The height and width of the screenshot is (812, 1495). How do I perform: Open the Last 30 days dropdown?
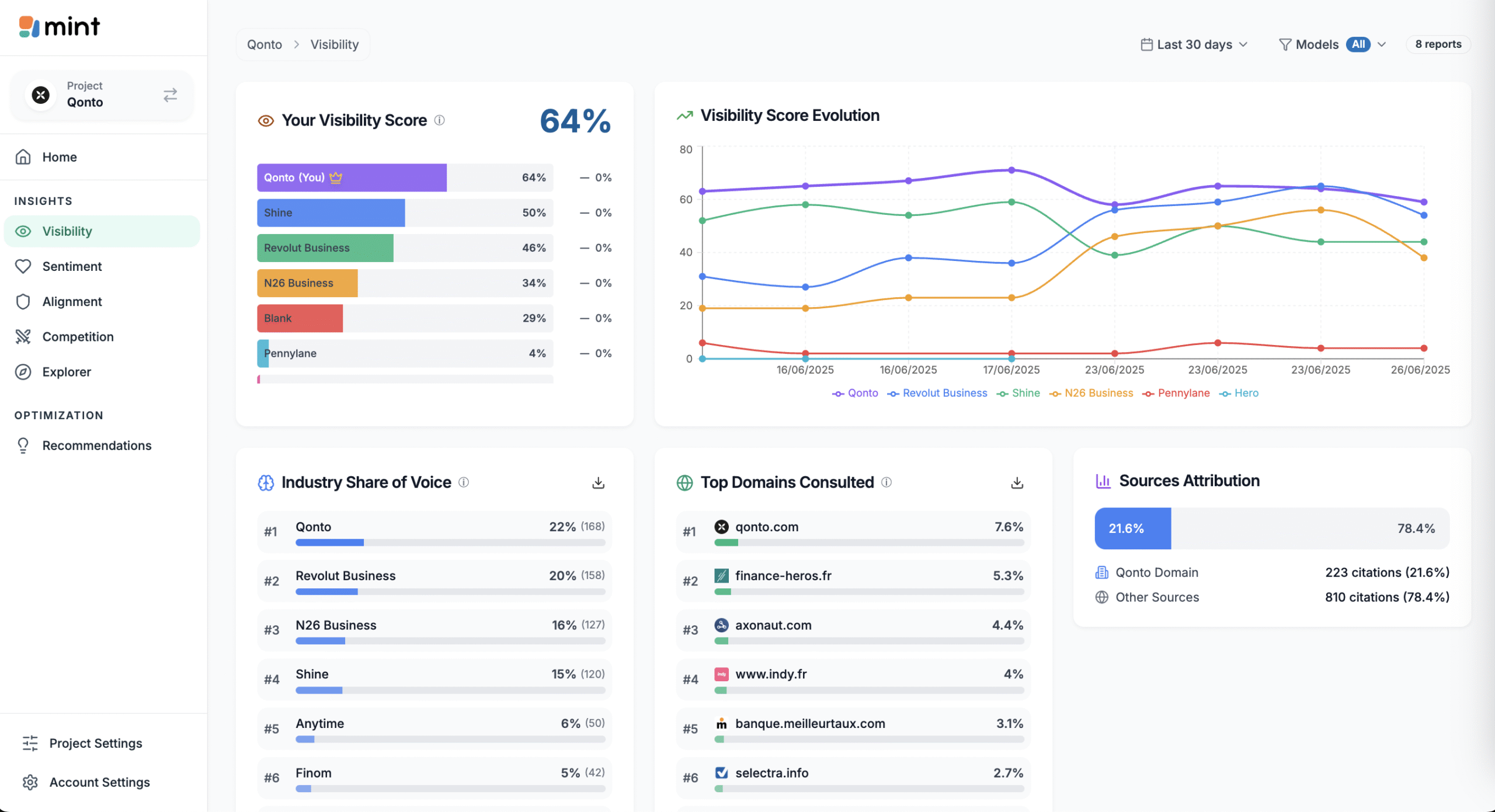[x=1194, y=44]
